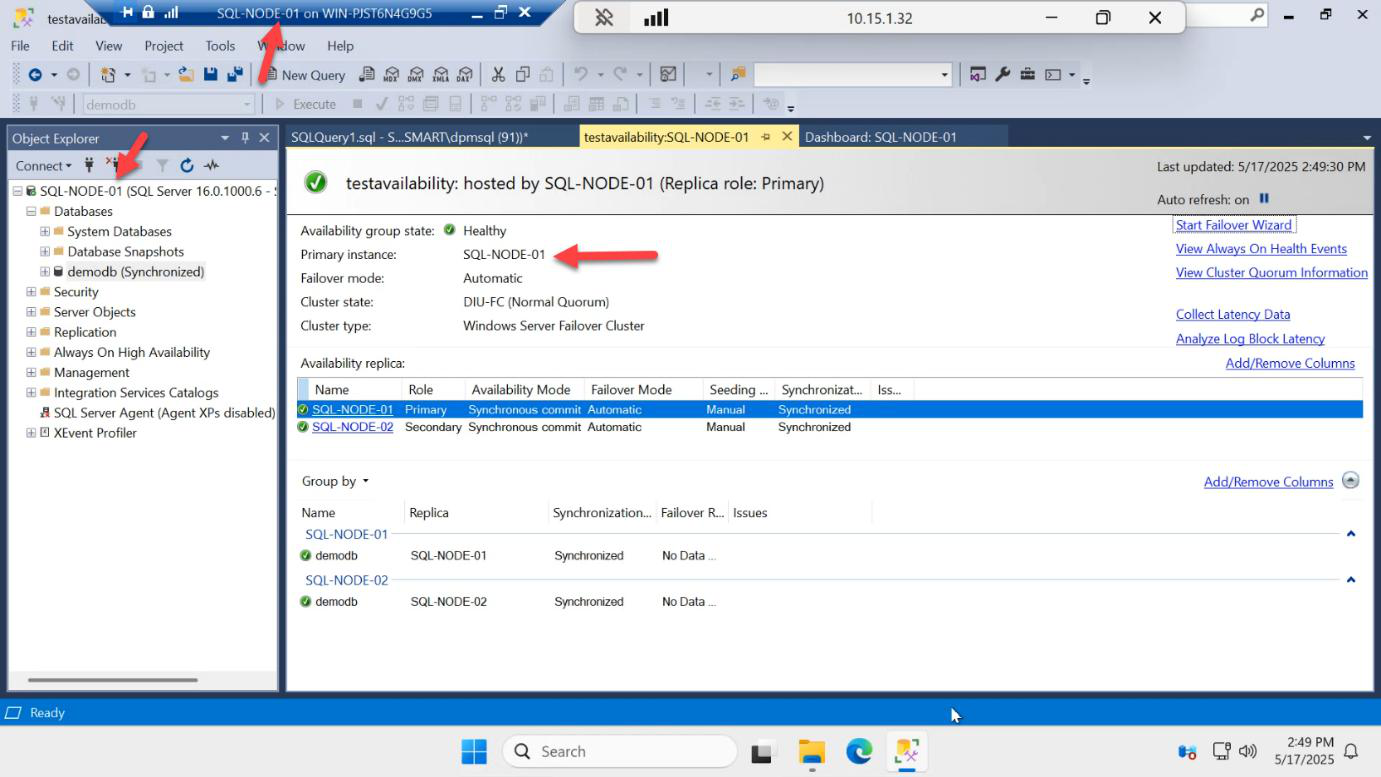This screenshot has width=1381, height=777.
Task: Refresh the Object Explorer tree
Action: (187, 165)
